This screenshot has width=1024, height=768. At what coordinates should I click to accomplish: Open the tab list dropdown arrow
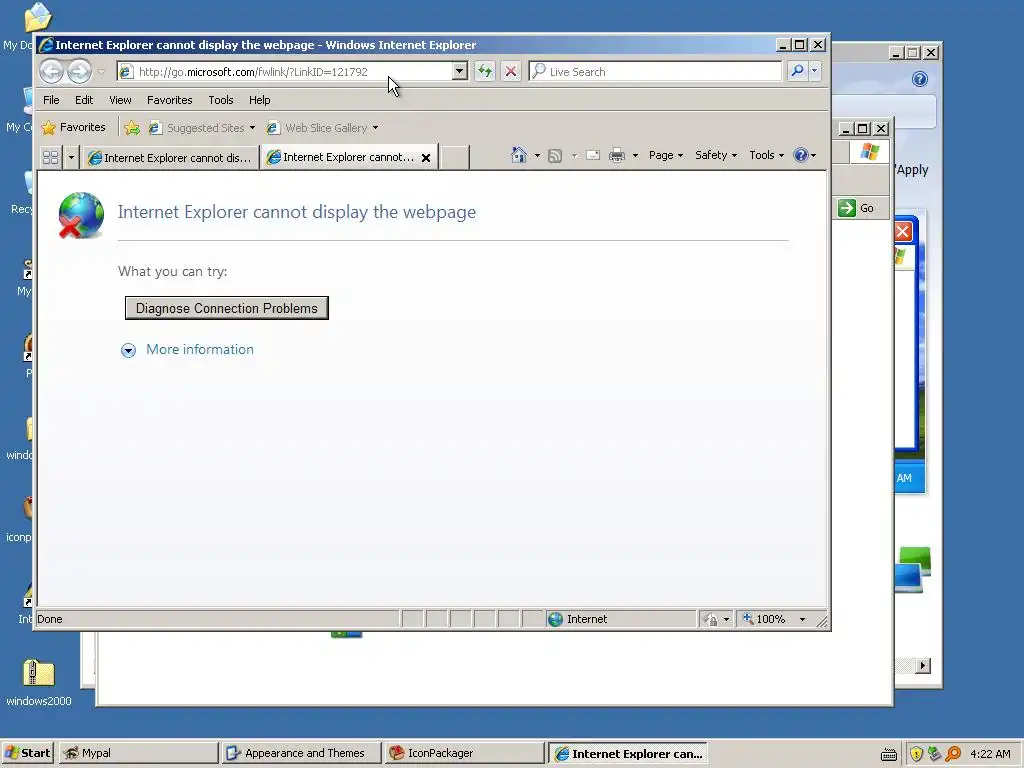coord(71,157)
